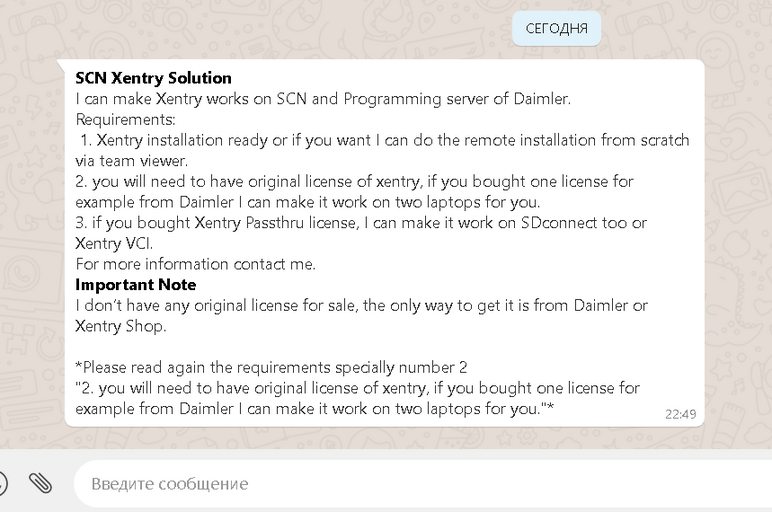Click the 'SCN Xentry Solution' bold heading
Viewport: 772px width, 512px height.
153,78
